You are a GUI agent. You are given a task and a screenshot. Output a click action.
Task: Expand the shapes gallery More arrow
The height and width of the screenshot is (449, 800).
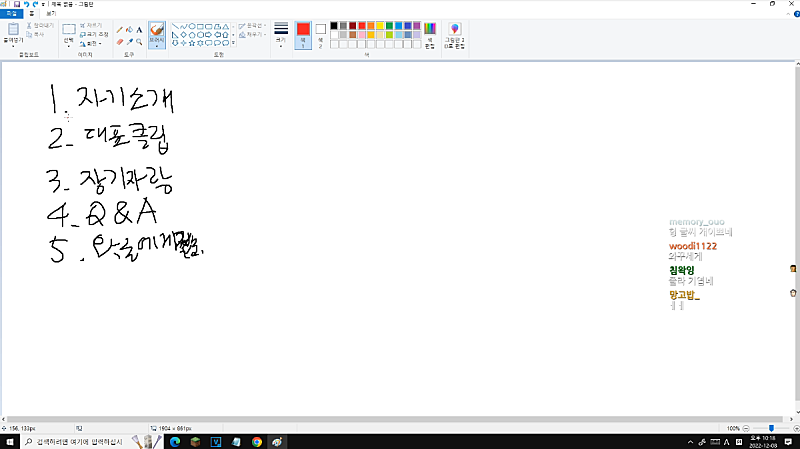(233, 43)
